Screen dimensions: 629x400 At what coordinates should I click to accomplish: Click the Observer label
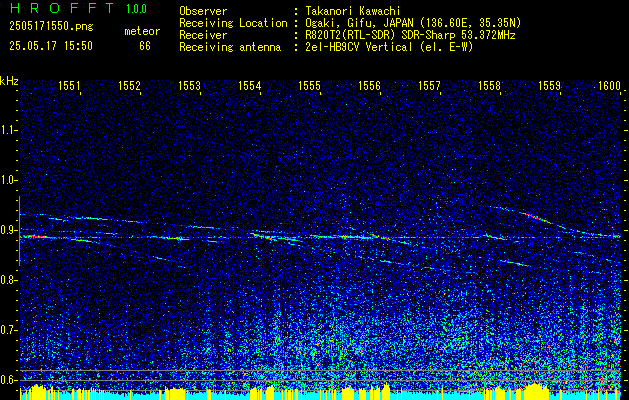[203, 11]
